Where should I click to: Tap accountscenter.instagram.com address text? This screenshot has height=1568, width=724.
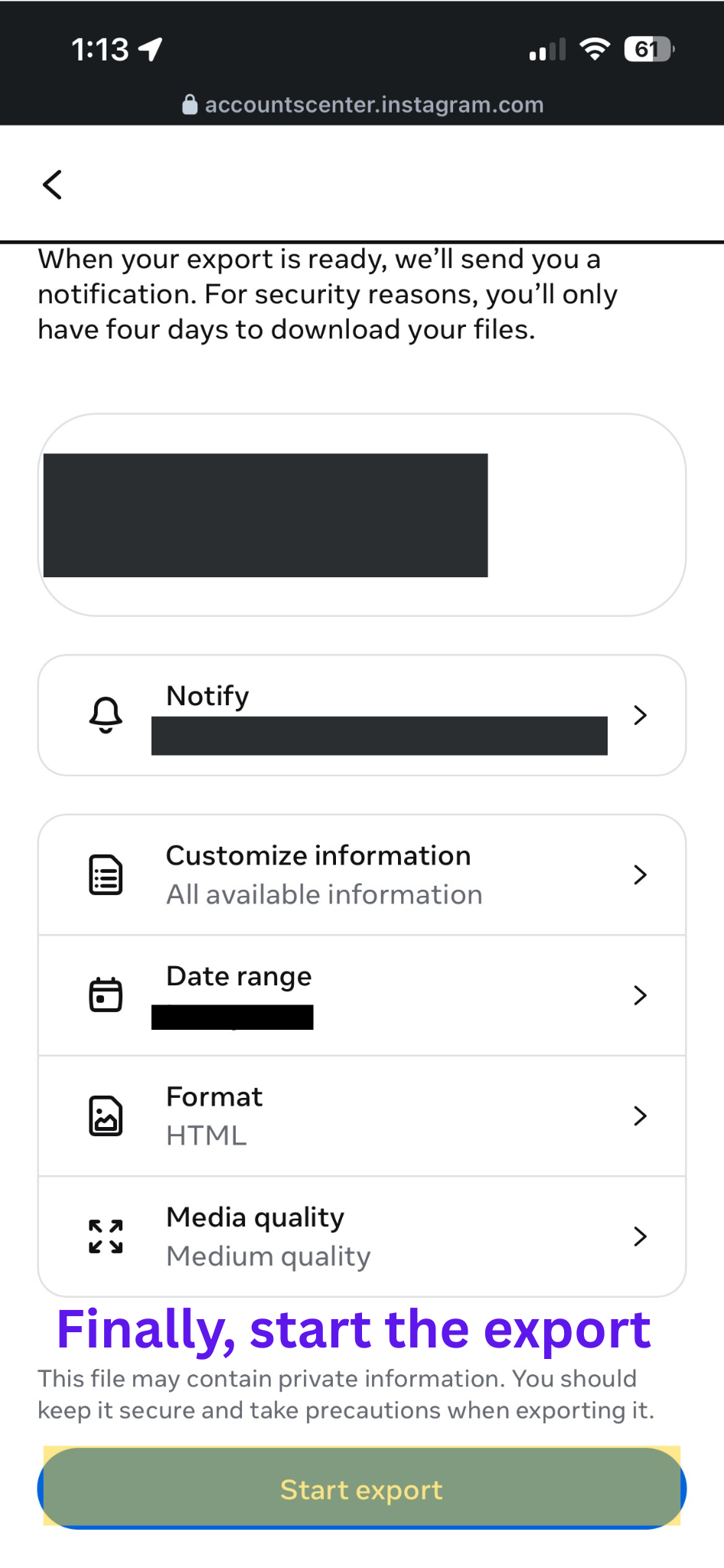coord(374,104)
